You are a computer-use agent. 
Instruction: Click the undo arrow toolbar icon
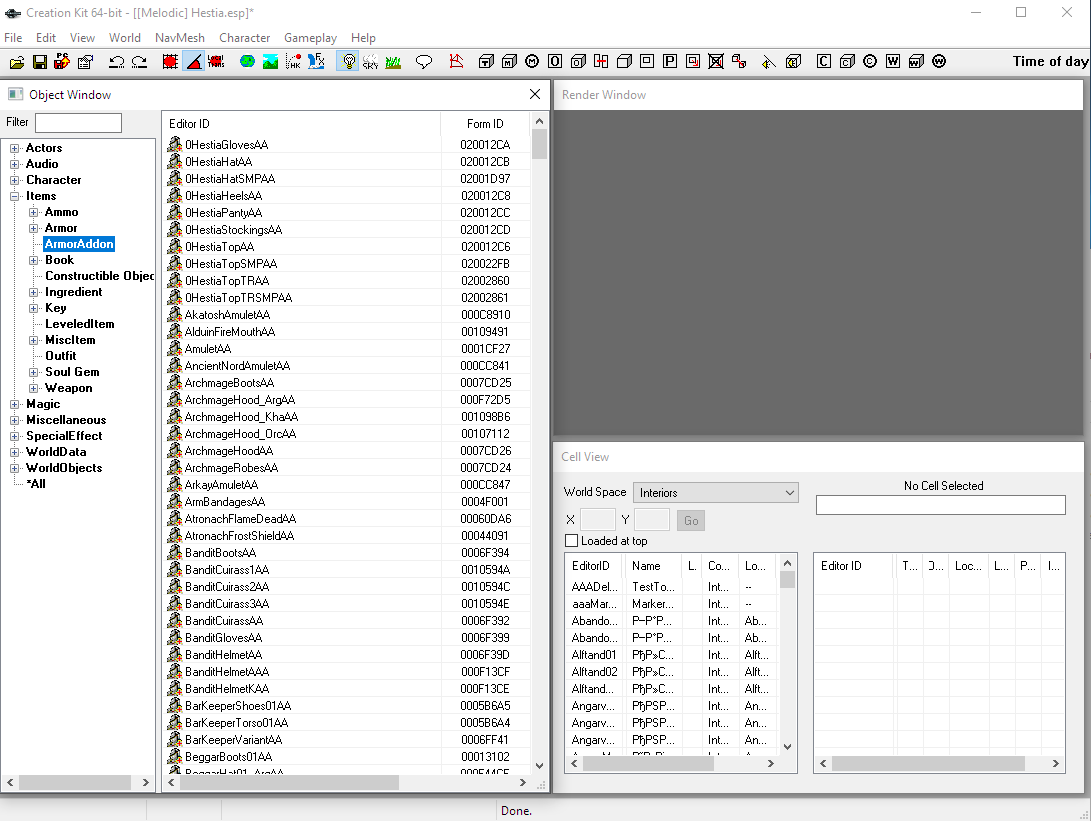(x=116, y=62)
